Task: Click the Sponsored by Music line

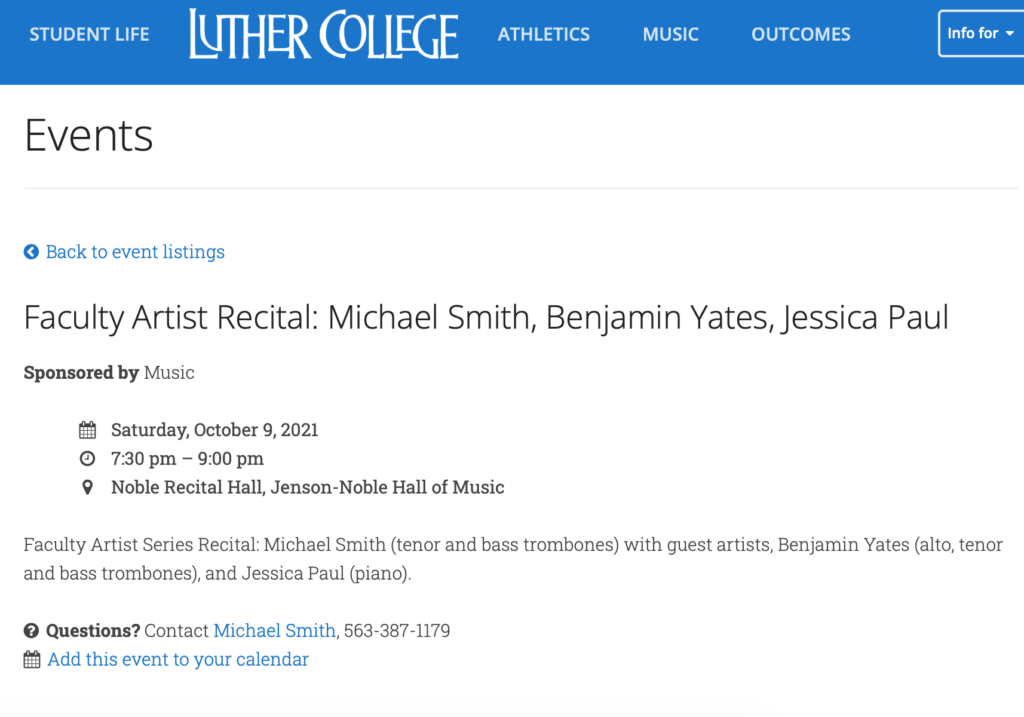Action: (109, 372)
